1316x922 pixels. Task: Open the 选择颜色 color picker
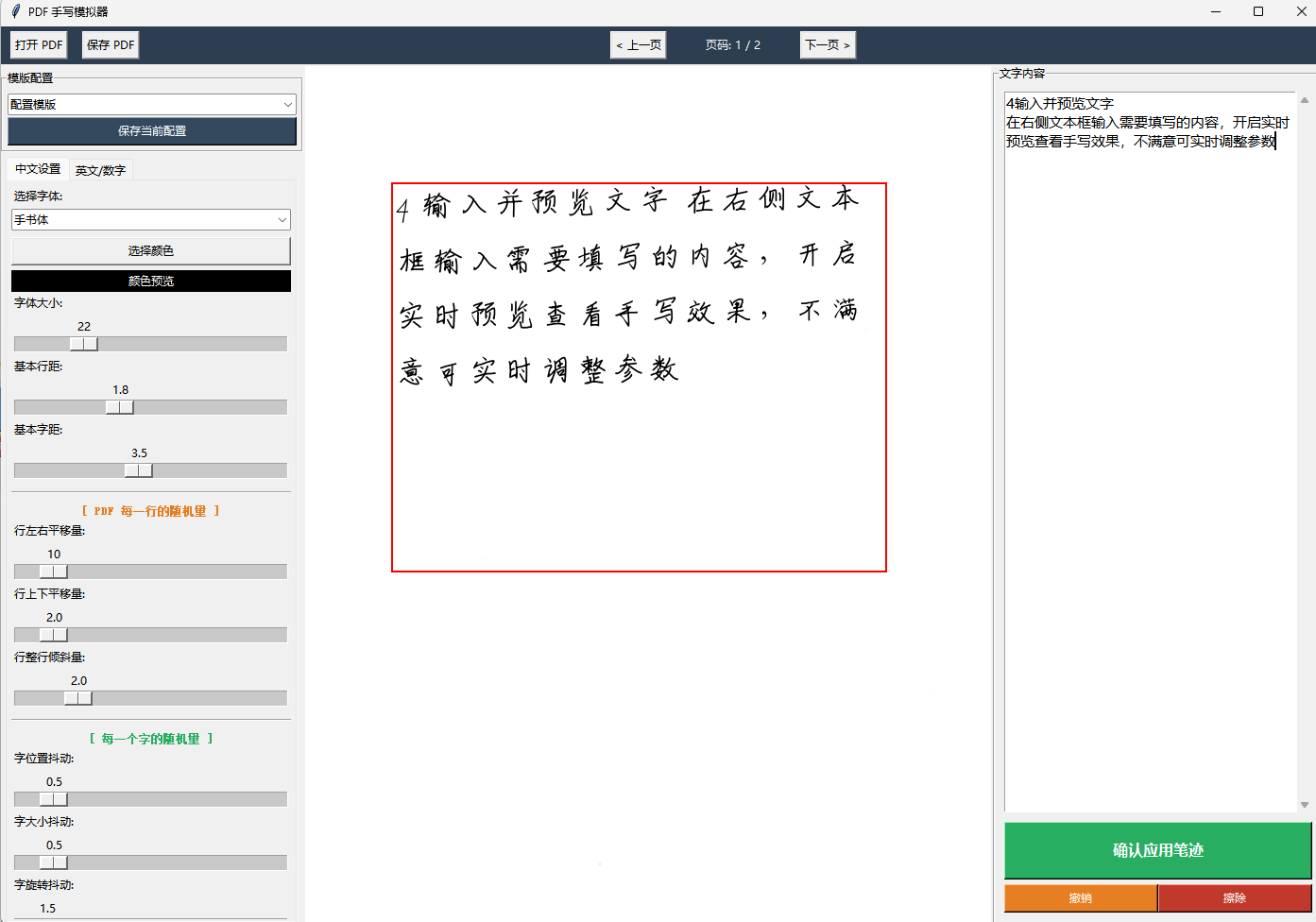pyautogui.click(x=150, y=250)
